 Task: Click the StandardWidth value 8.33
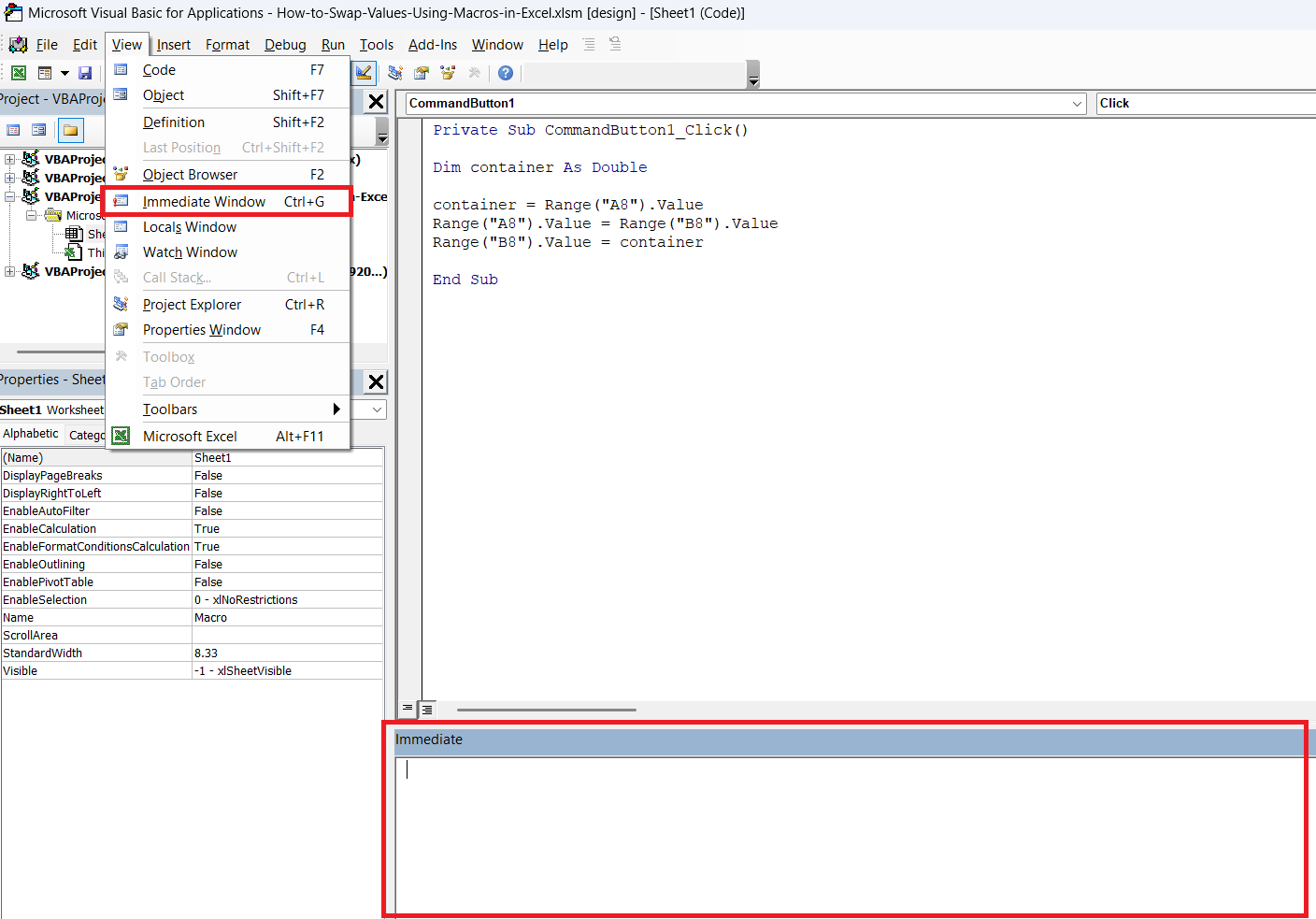[288, 653]
